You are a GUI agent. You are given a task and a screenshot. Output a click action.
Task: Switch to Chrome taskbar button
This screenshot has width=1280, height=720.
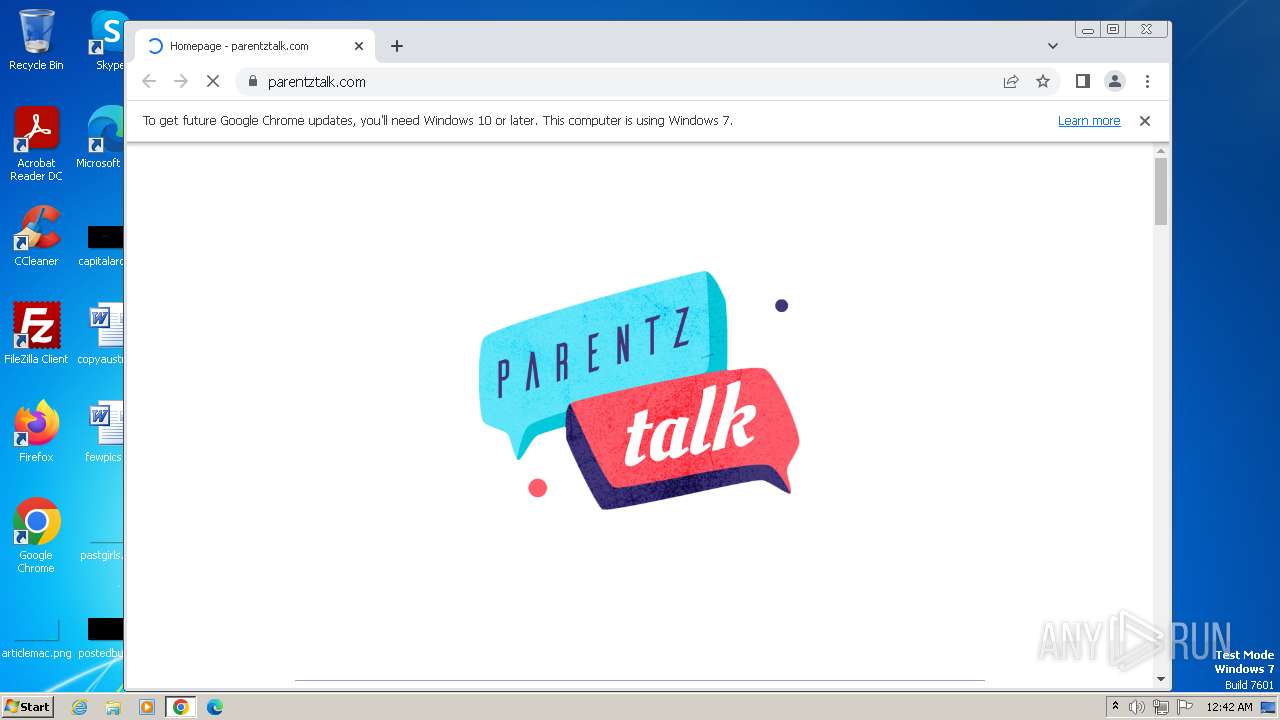click(x=181, y=707)
